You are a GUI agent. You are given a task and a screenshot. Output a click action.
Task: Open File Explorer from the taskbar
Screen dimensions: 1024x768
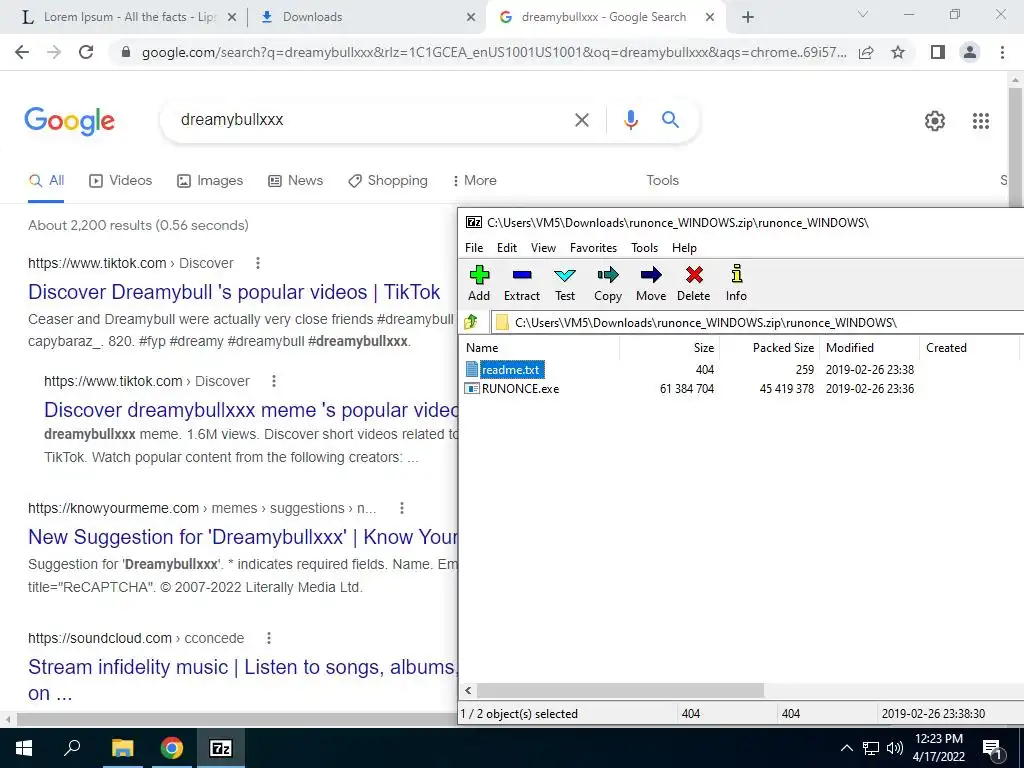pos(122,748)
